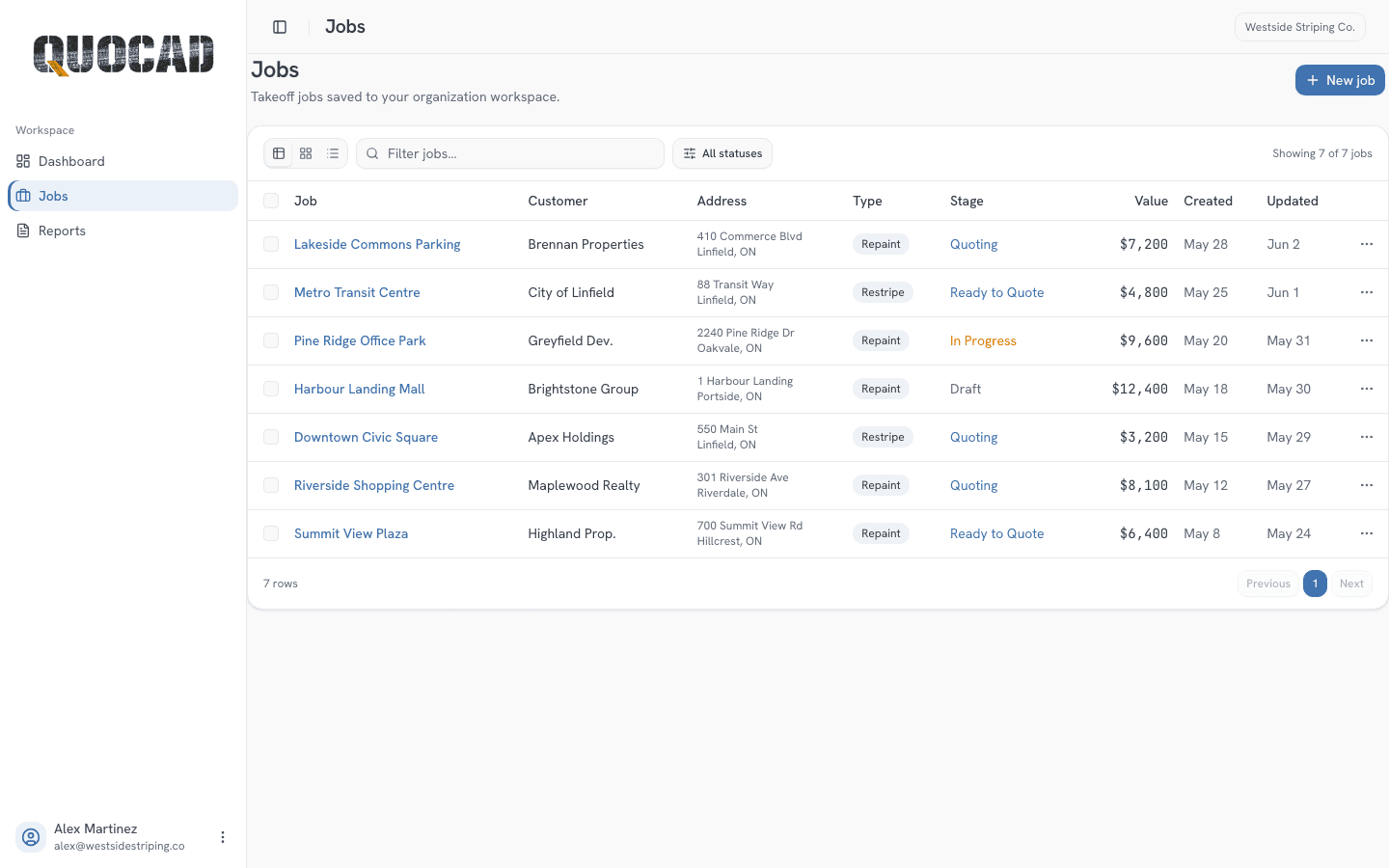Select page 1 in pagination
The height and width of the screenshot is (868, 1389).
pyautogui.click(x=1315, y=583)
